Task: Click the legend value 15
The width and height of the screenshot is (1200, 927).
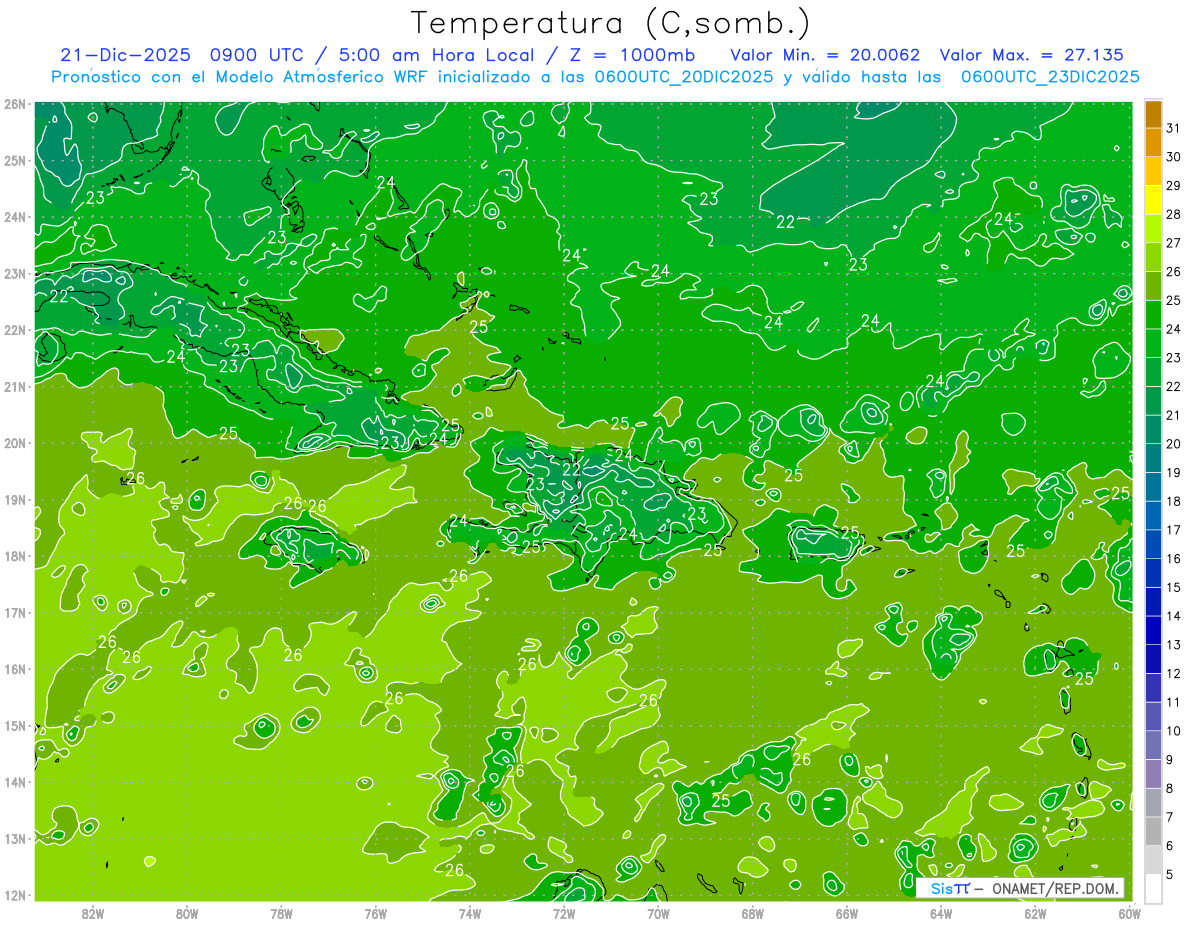Action: click(x=1174, y=587)
